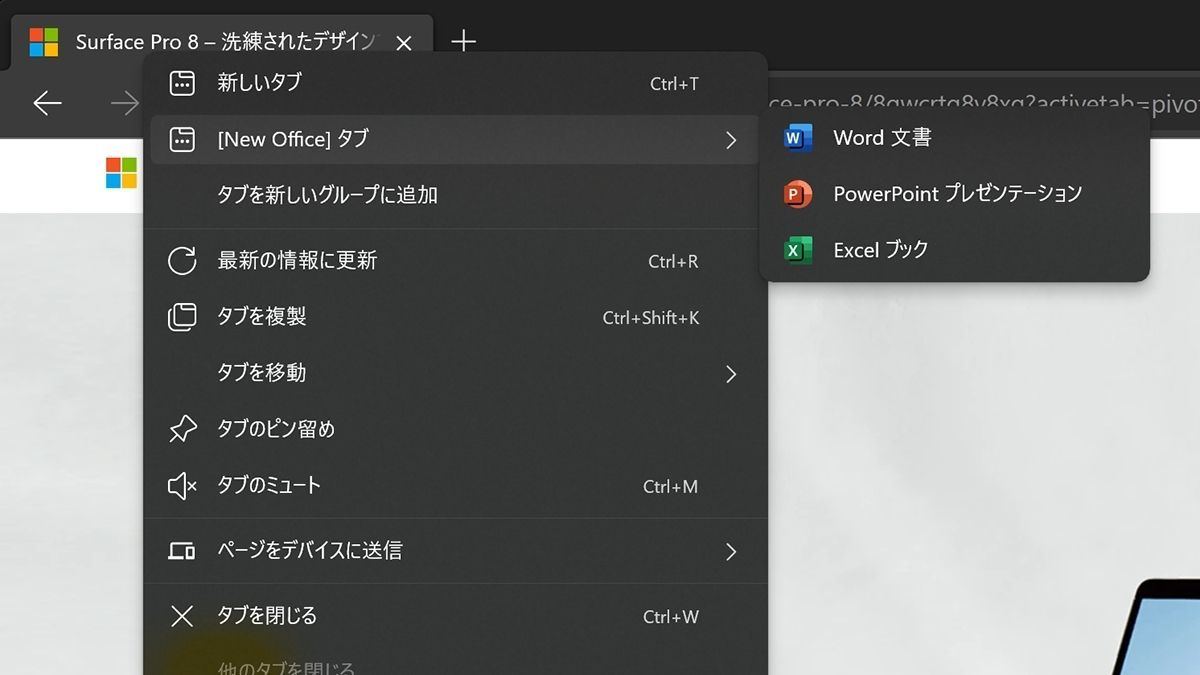Image resolution: width=1200 pixels, height=675 pixels.
Task: Create a PowerPoint プレゼンテーション from submenu
Action: pyautogui.click(x=955, y=194)
